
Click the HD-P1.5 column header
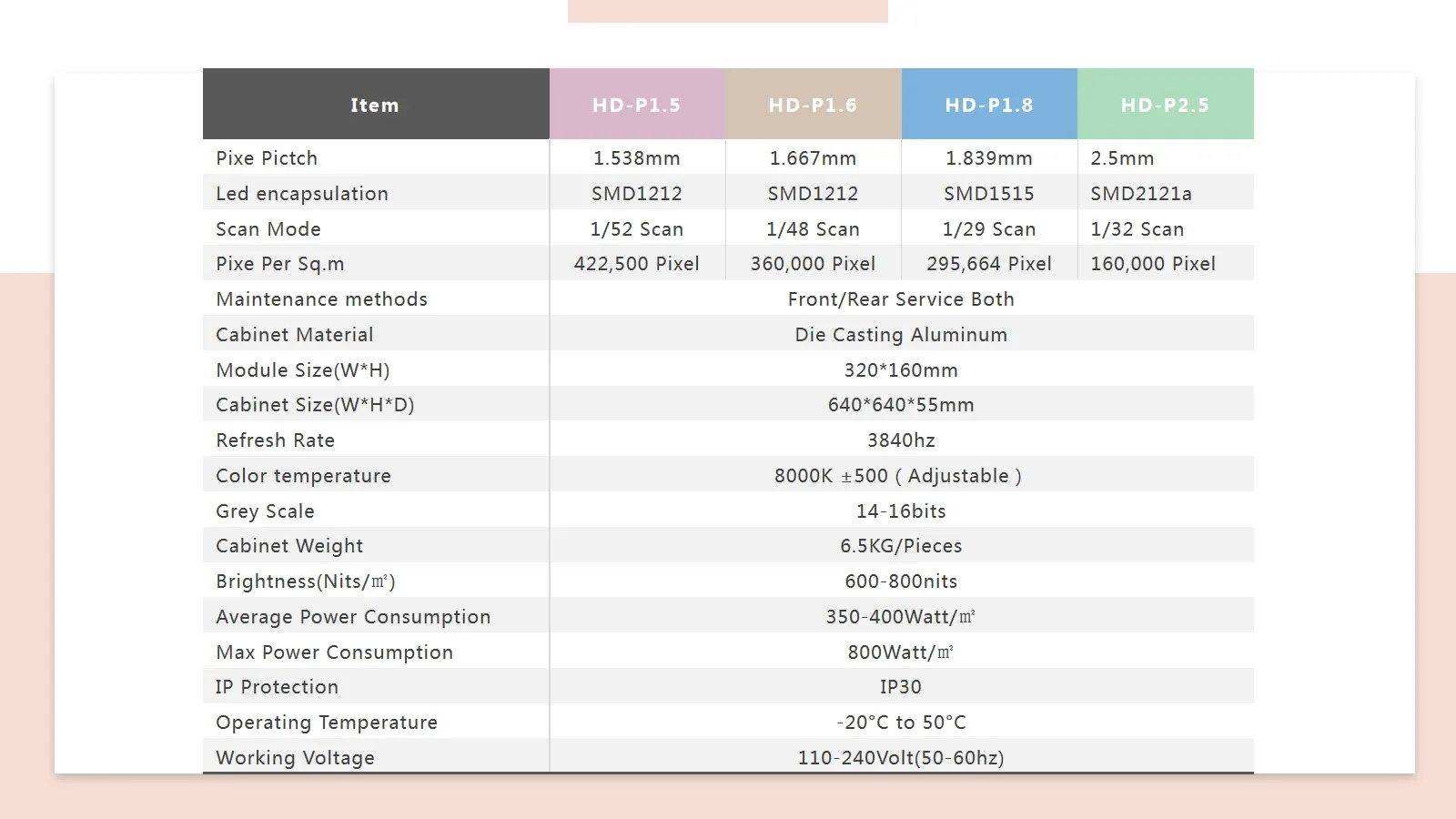(637, 105)
